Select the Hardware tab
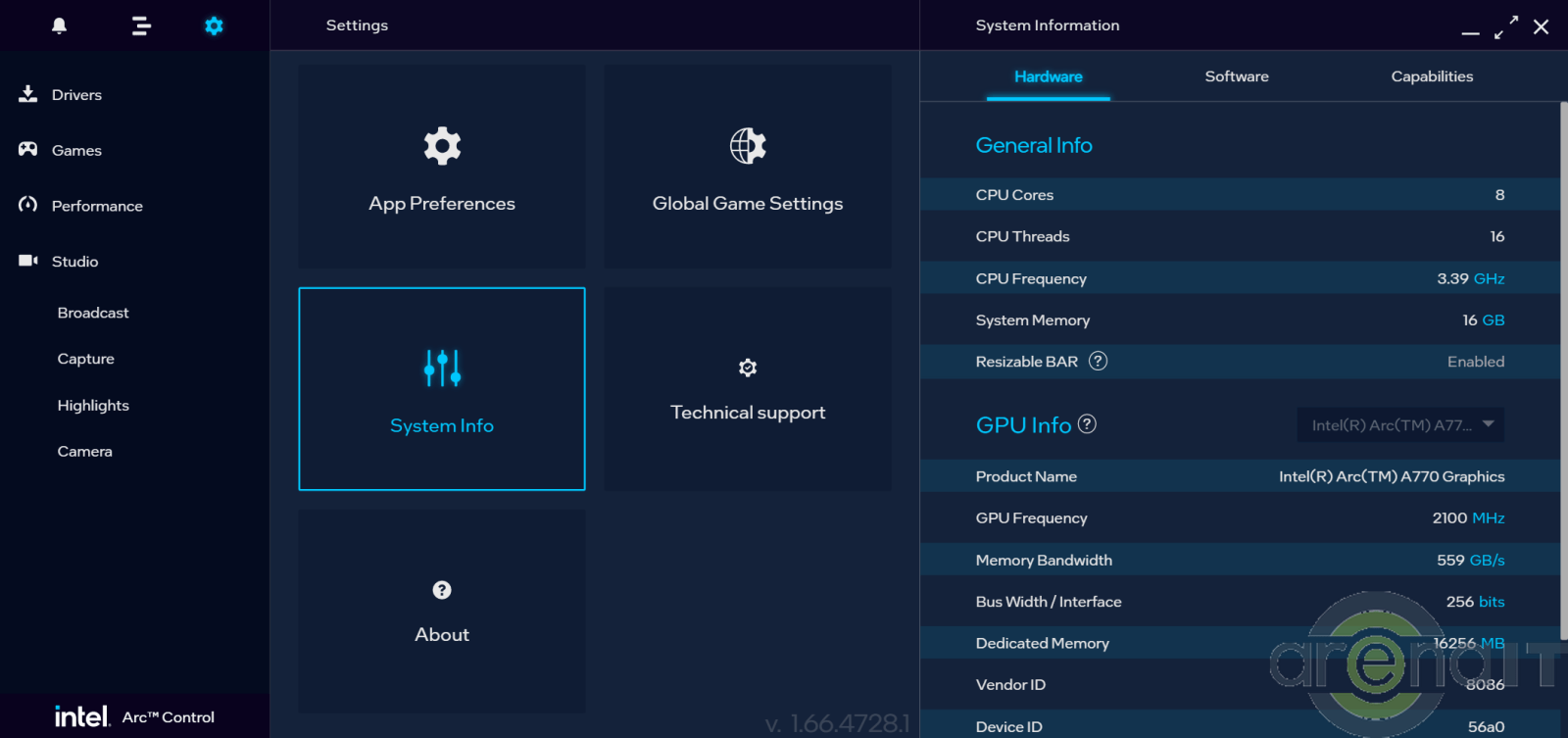The width and height of the screenshot is (1568, 738). [1048, 76]
